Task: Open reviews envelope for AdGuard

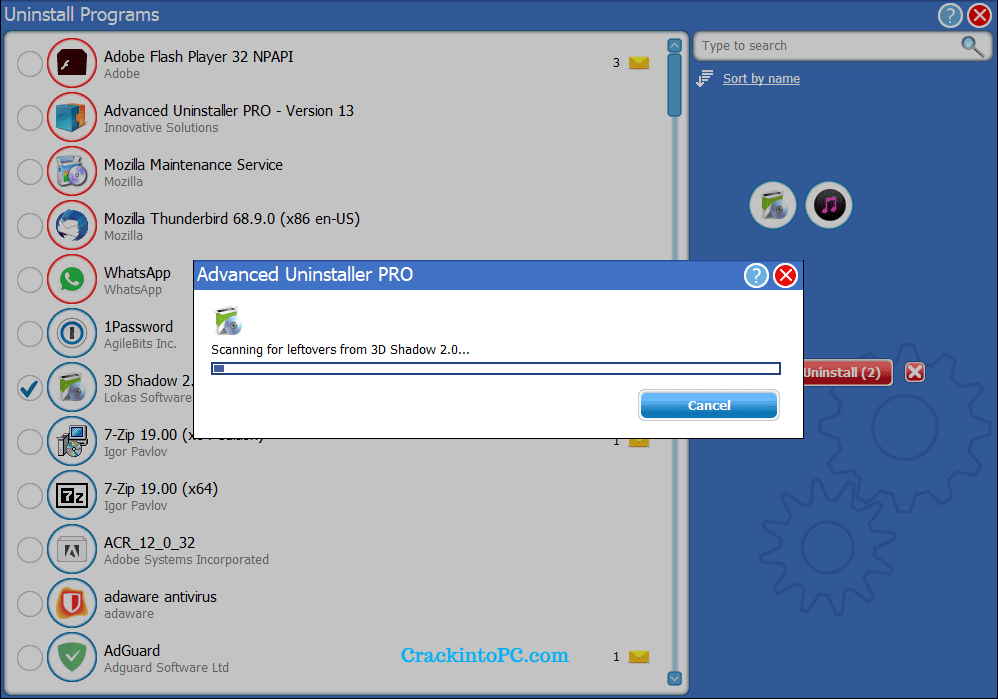Action: coord(638,656)
